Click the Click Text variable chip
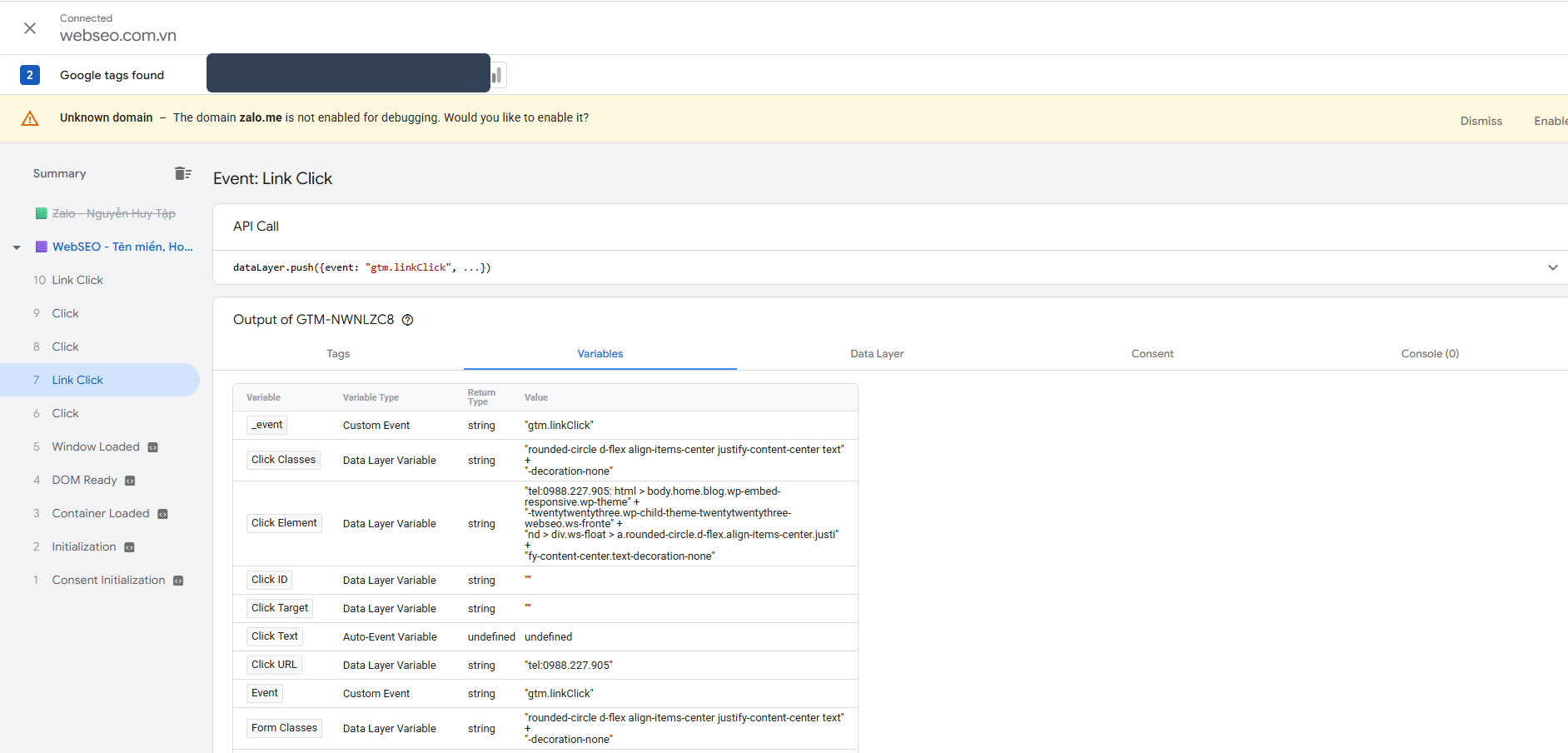This screenshot has height=753, width=1568. coord(275,636)
